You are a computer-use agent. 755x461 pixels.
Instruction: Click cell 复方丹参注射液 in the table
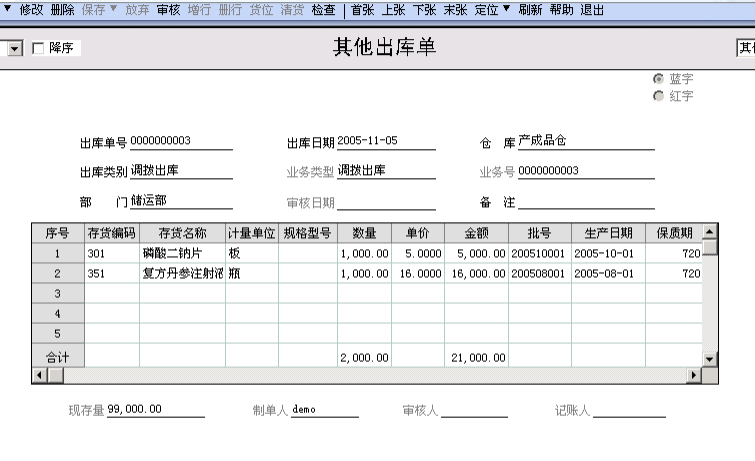click(x=182, y=274)
